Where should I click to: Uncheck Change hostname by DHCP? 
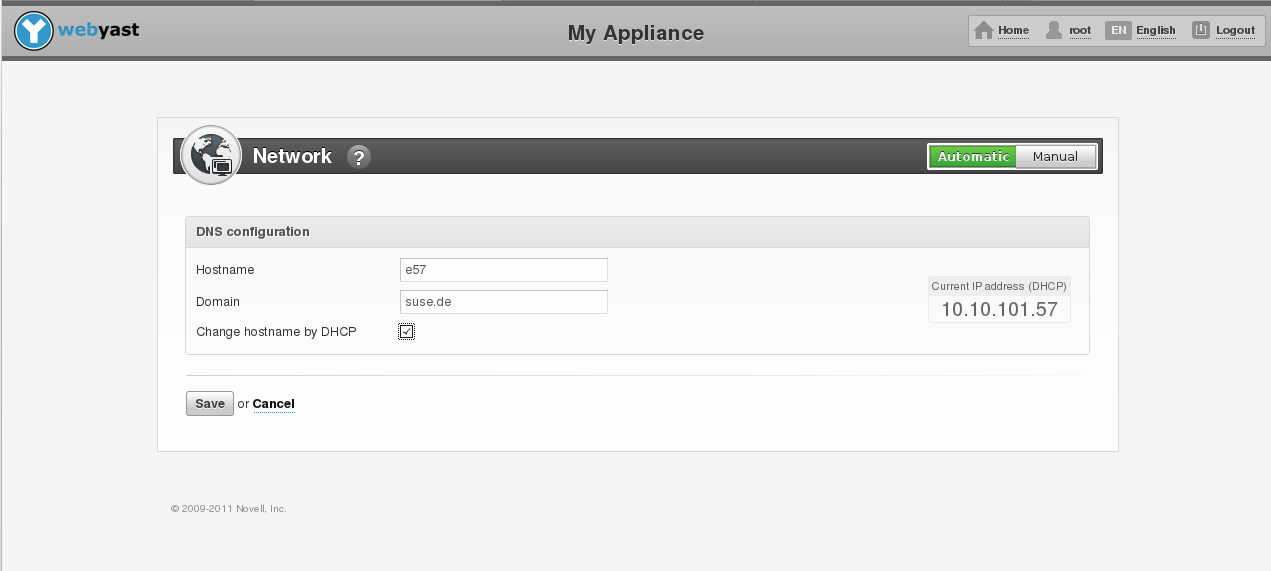pyautogui.click(x=406, y=332)
